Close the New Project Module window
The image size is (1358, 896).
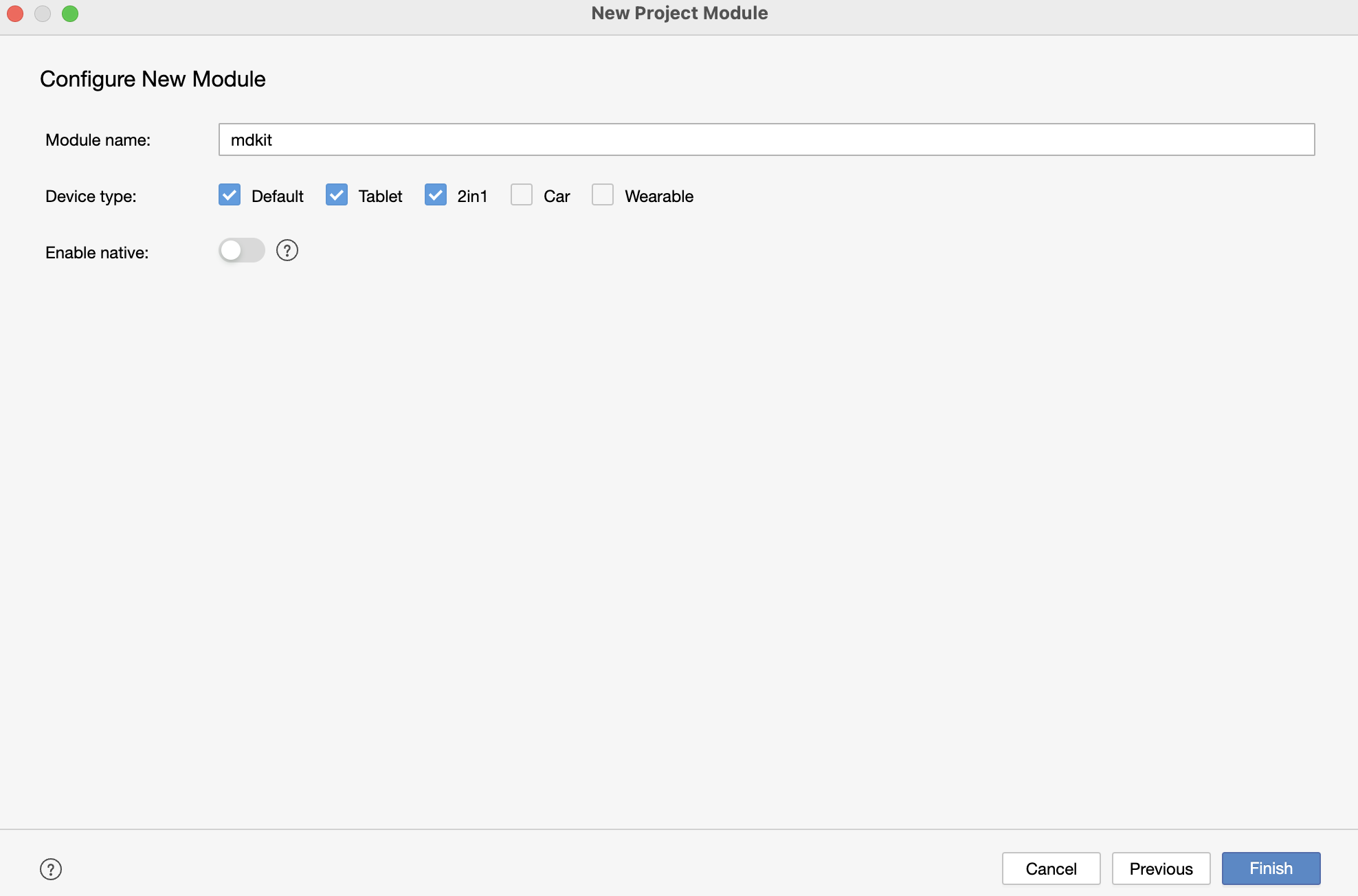click(15, 14)
